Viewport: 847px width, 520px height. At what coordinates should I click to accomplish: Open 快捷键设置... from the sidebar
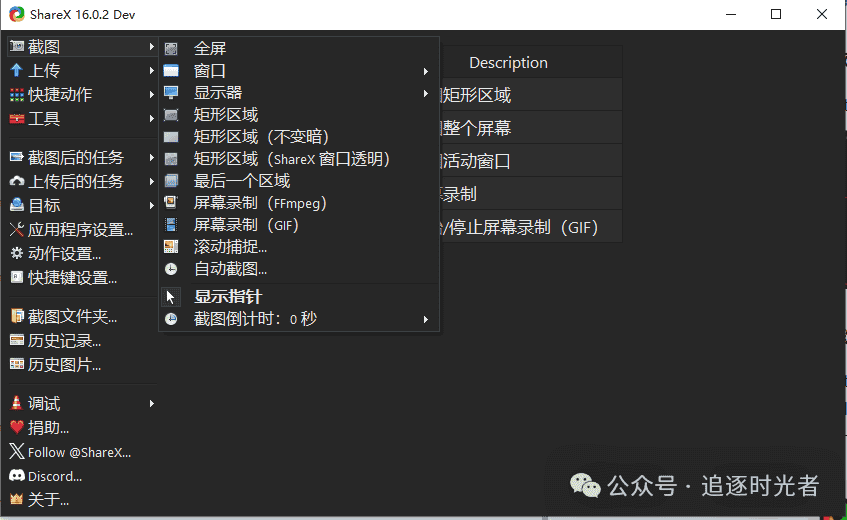pyautogui.click(x=71, y=278)
